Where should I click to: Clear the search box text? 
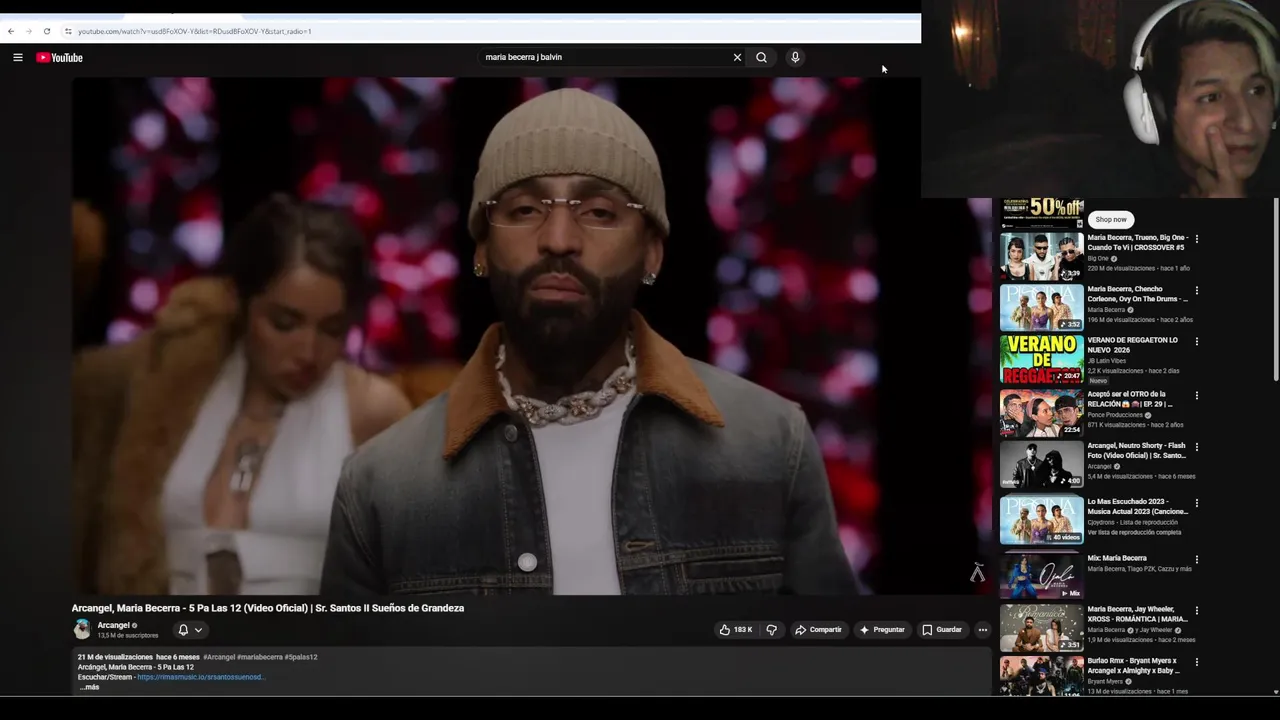point(737,57)
